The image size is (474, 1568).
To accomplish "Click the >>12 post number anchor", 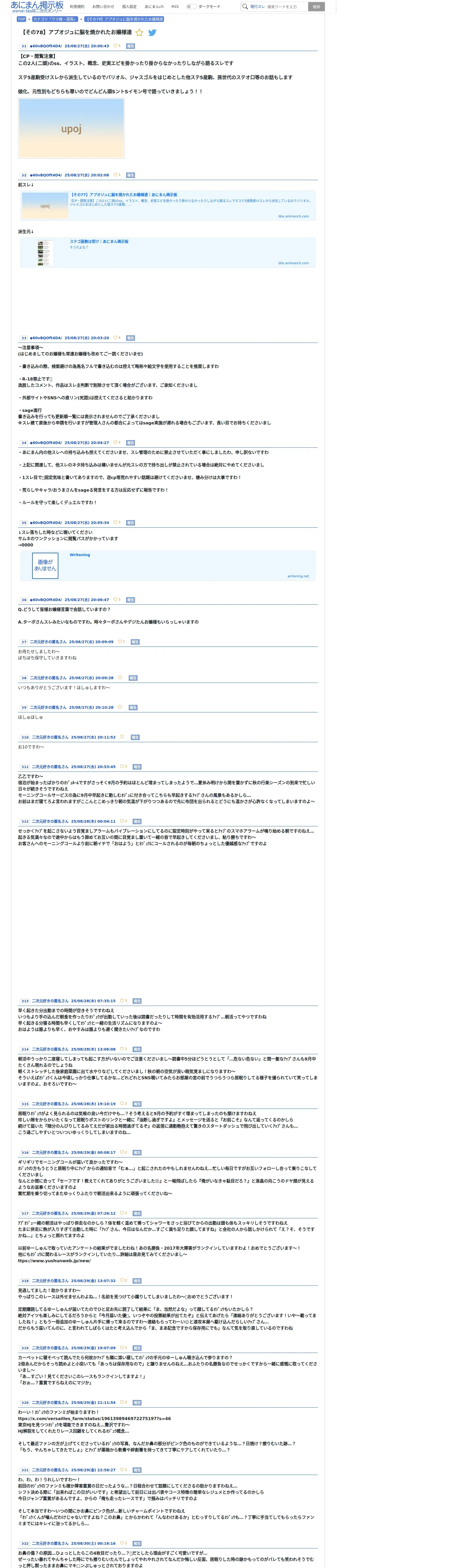I will coord(25,821).
